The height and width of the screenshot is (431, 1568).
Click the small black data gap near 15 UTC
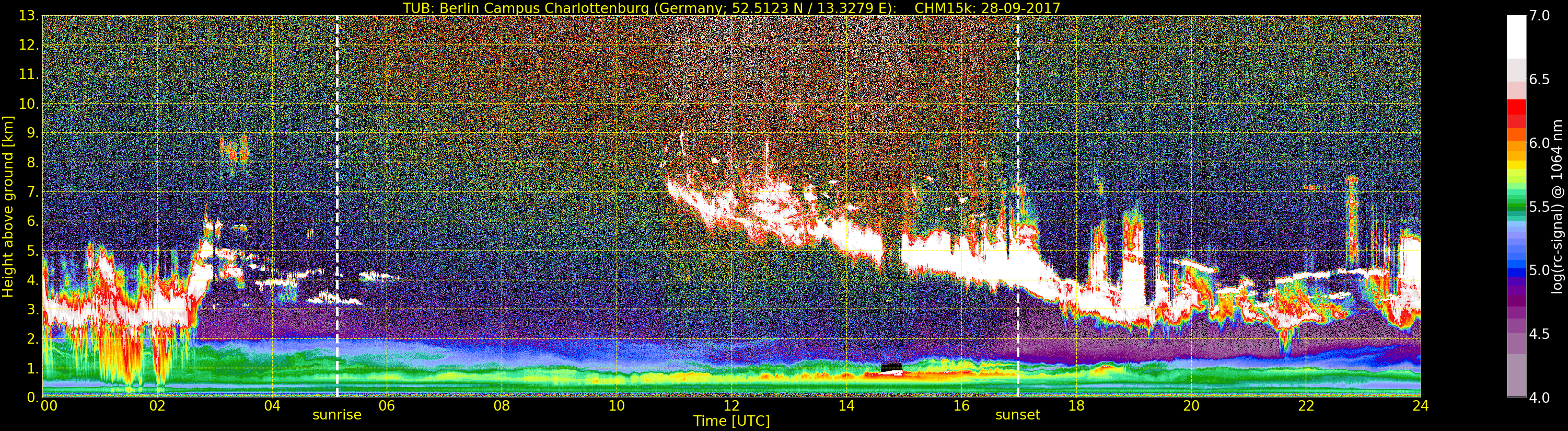pyautogui.click(x=892, y=368)
